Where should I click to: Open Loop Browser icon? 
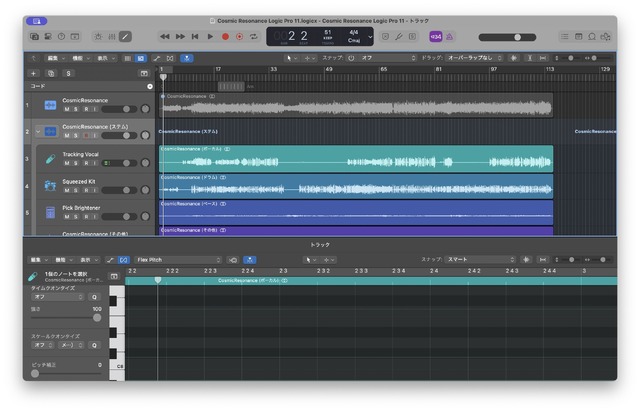[592, 37]
